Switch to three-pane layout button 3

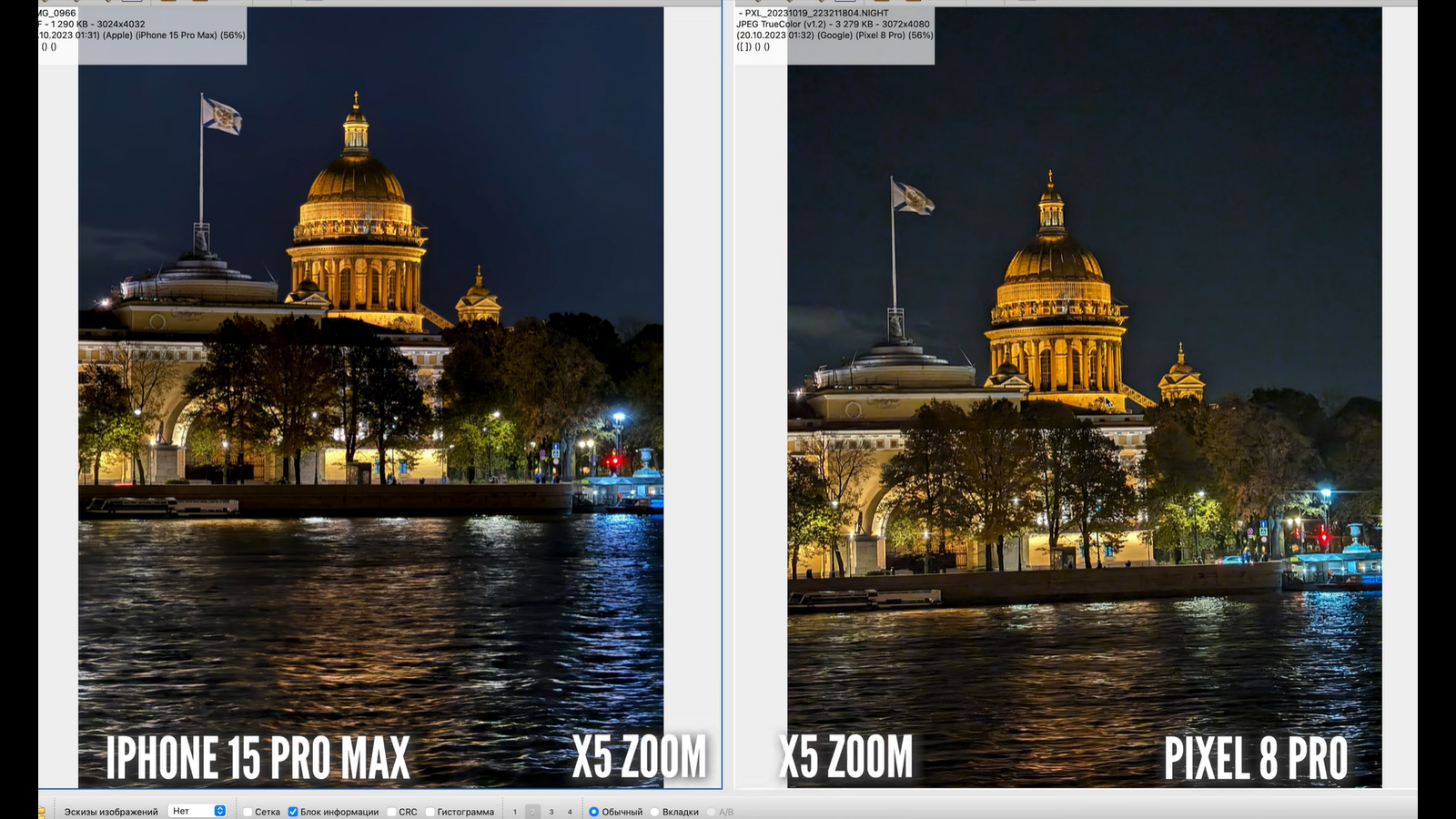click(551, 812)
